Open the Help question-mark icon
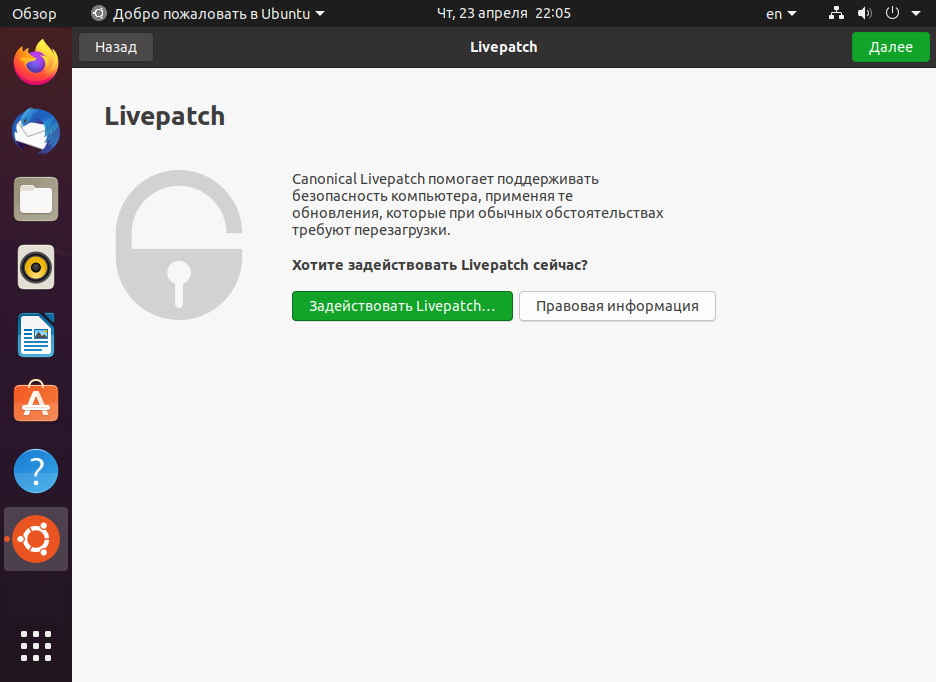Screen dimensions: 936x682 pos(36,471)
